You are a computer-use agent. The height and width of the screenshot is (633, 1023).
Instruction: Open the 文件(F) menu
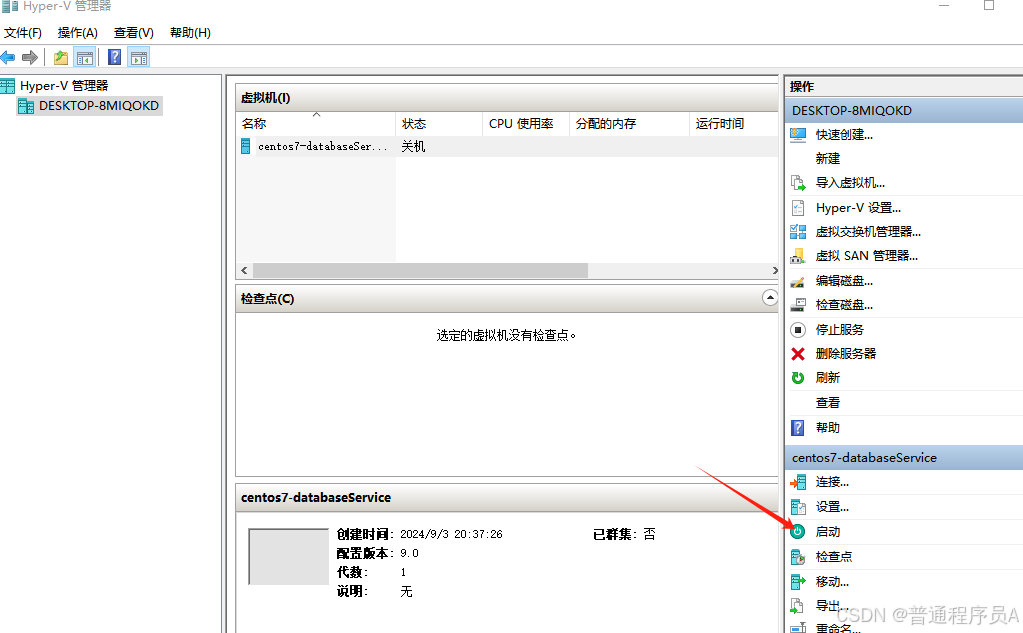[23, 33]
